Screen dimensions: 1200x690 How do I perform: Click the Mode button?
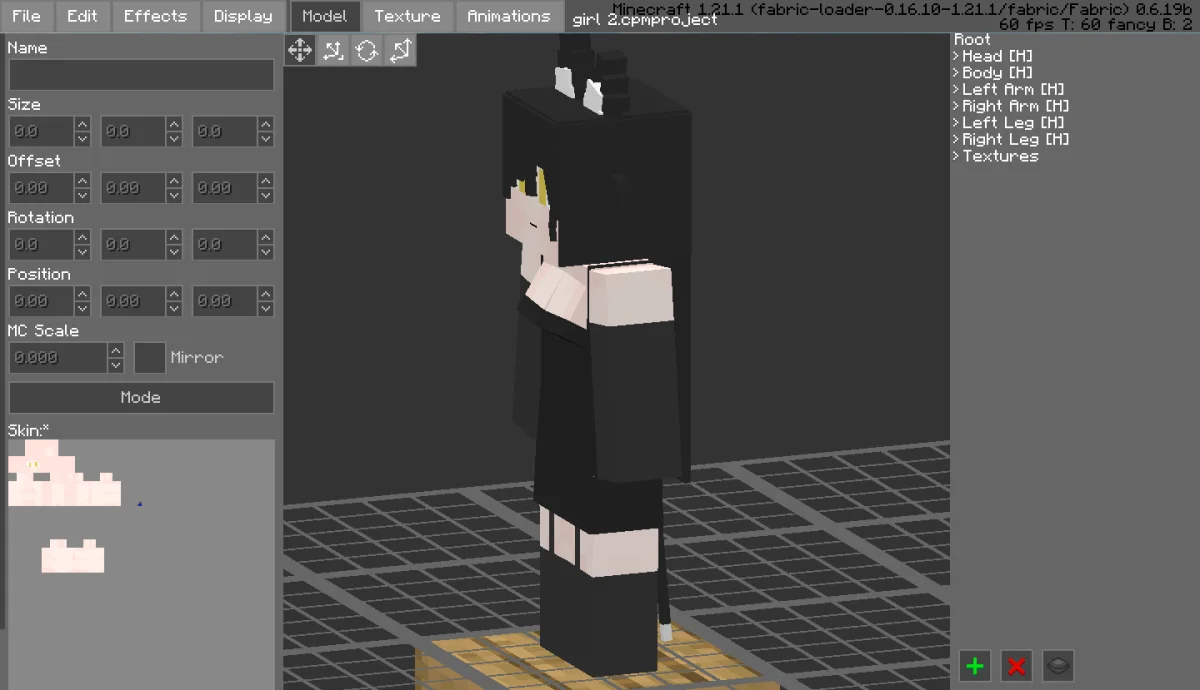pyautogui.click(x=141, y=397)
